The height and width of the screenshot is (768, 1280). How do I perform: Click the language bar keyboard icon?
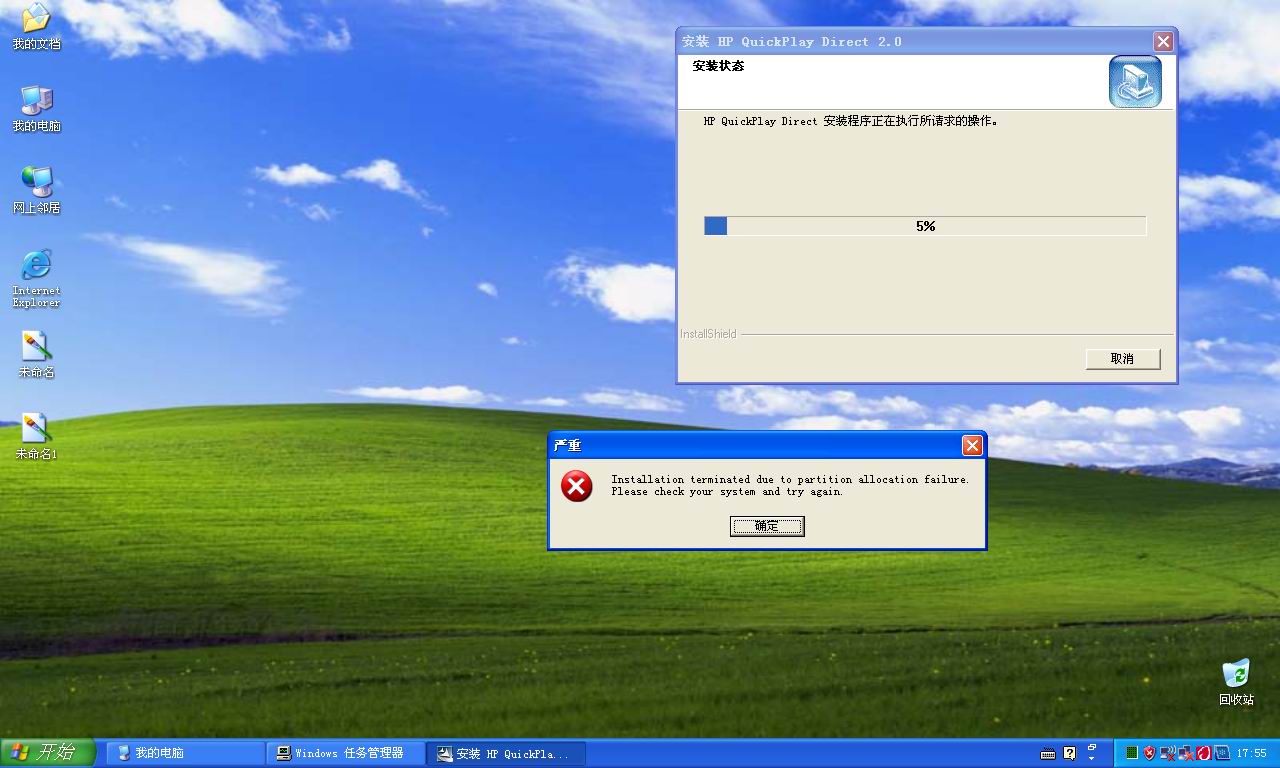[x=1048, y=753]
